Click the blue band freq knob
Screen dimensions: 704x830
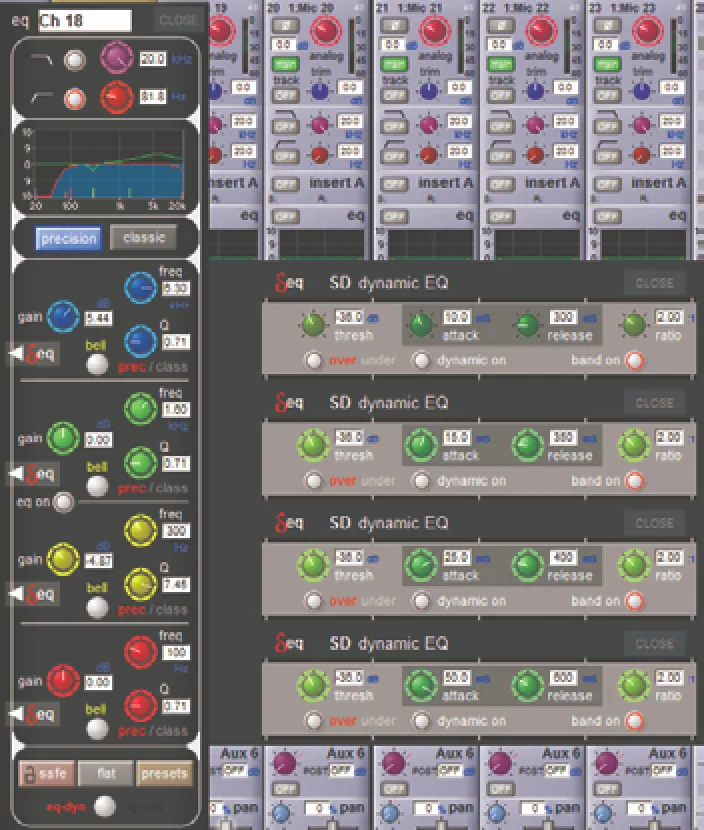(x=140, y=287)
